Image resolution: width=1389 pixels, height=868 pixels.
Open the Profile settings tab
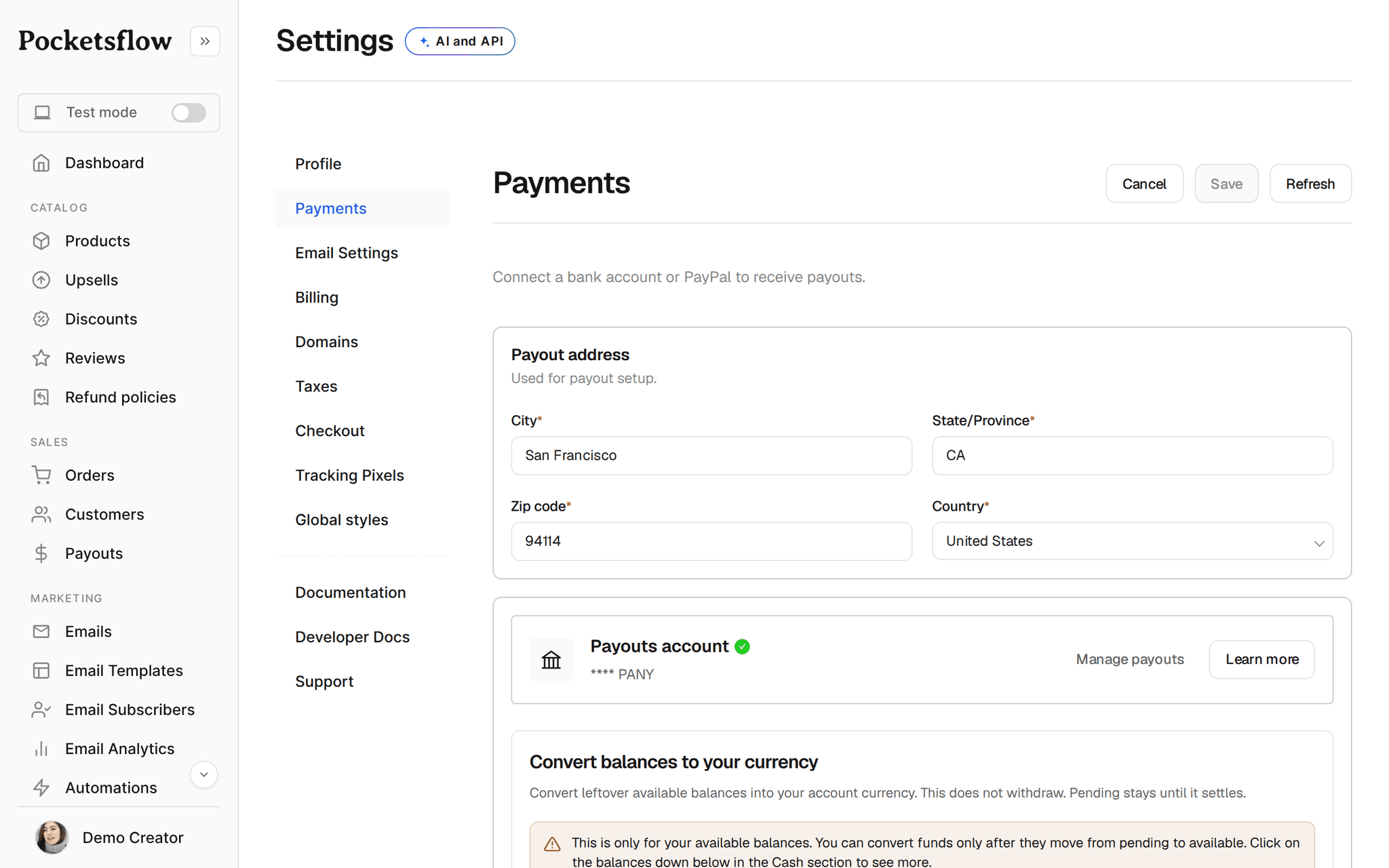point(362,164)
